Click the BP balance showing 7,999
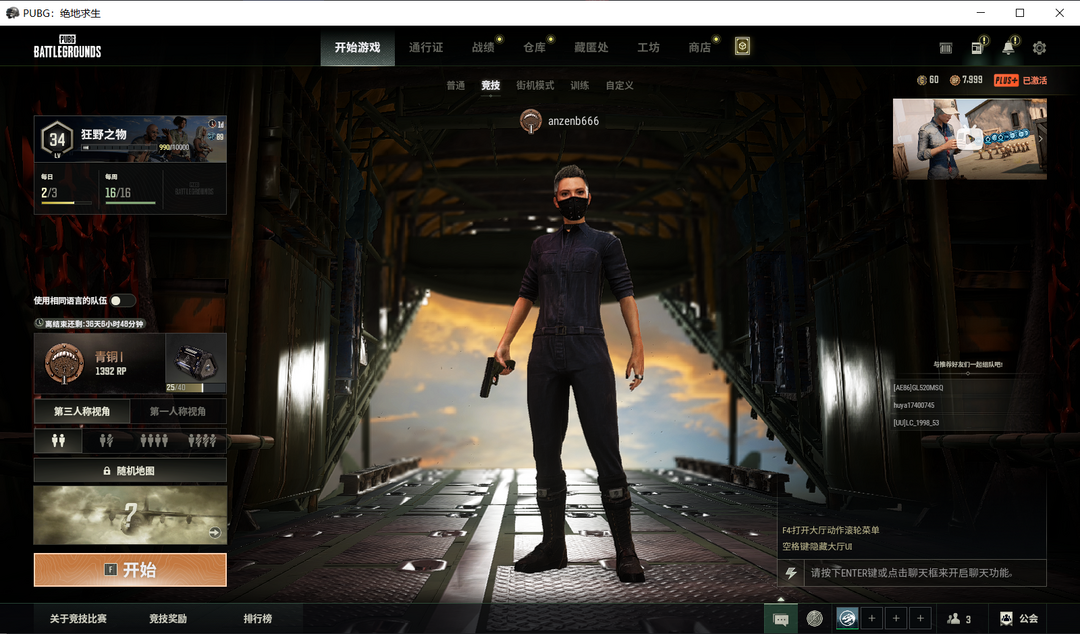The height and width of the screenshot is (634, 1080). point(966,80)
